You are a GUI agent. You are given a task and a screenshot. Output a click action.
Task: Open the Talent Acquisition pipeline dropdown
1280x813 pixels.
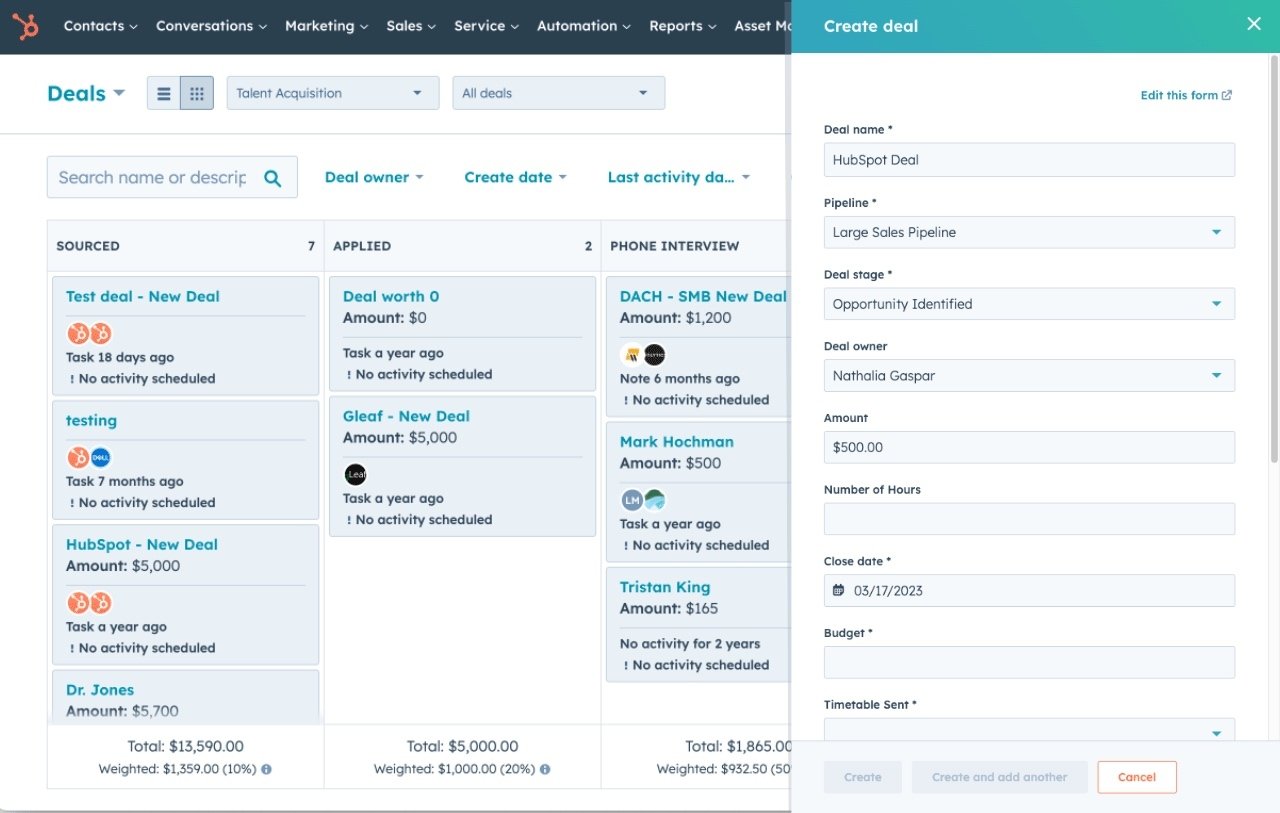332,92
